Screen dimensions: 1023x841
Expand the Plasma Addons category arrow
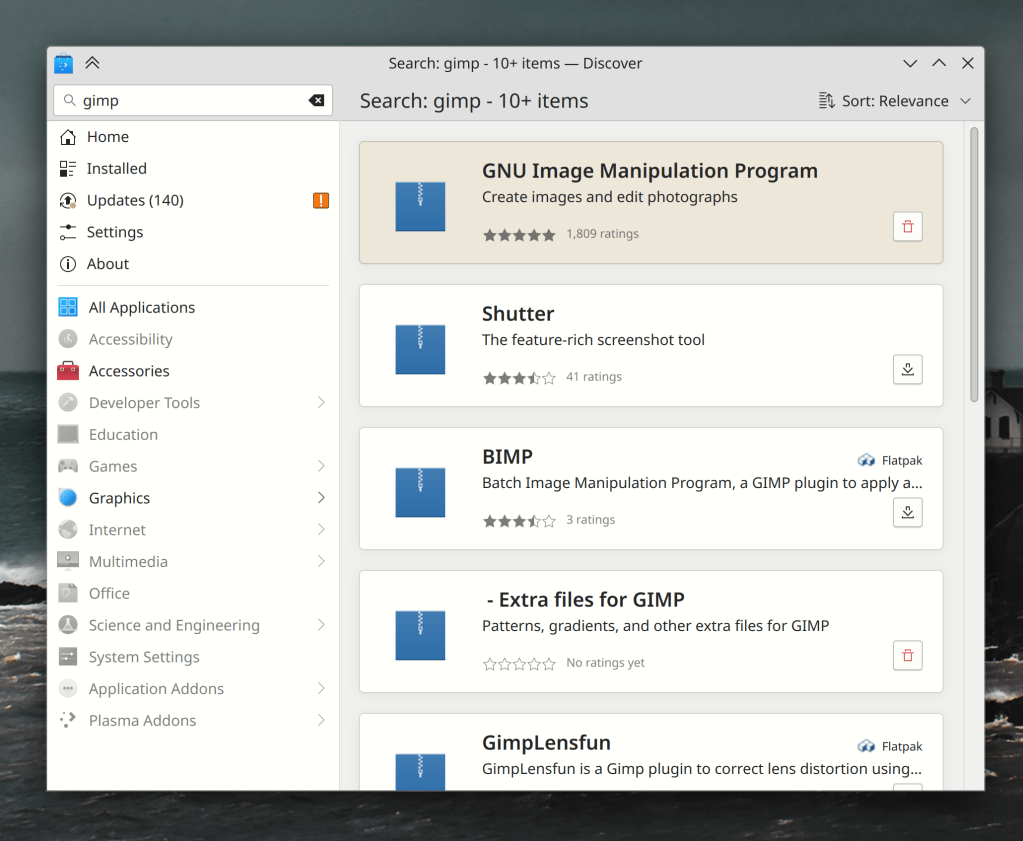coord(321,720)
